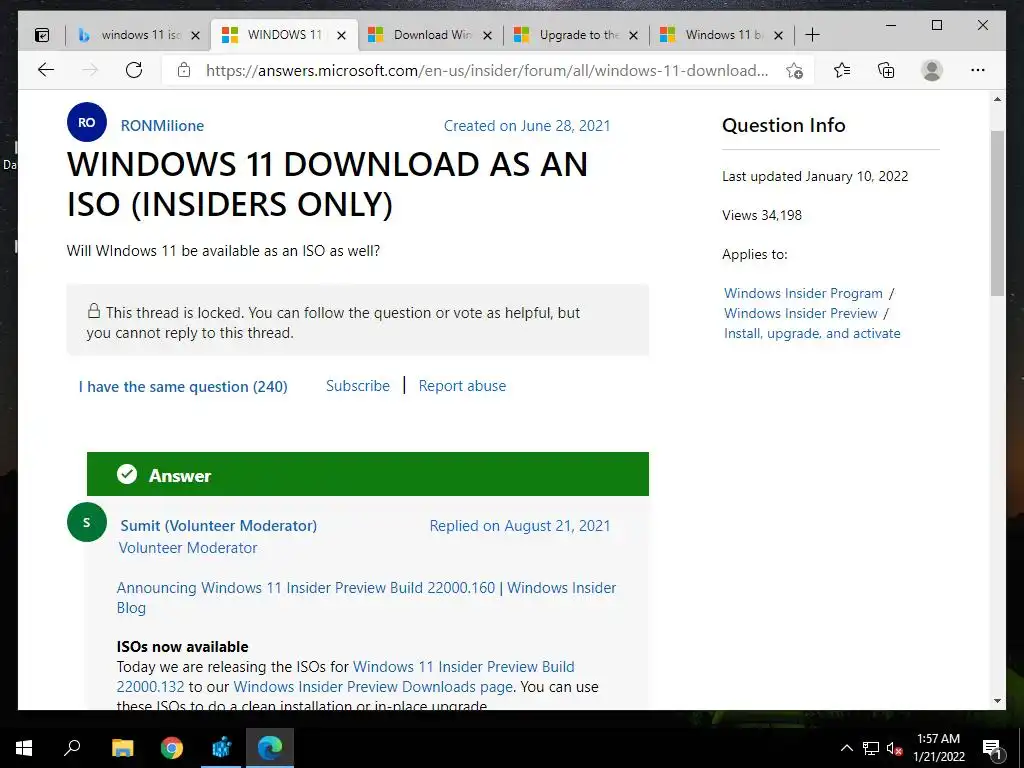Click the green S moderator avatar
1024x768 pixels.
click(x=87, y=522)
